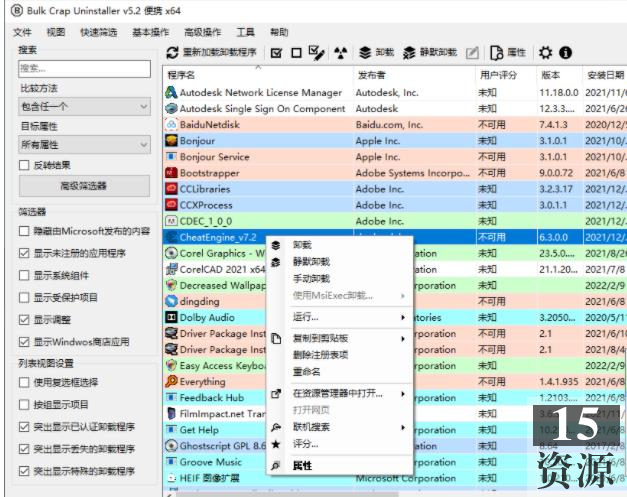The image size is (627, 497).
Task: Click the BaiduNetdisk app icon
Action: (171, 124)
